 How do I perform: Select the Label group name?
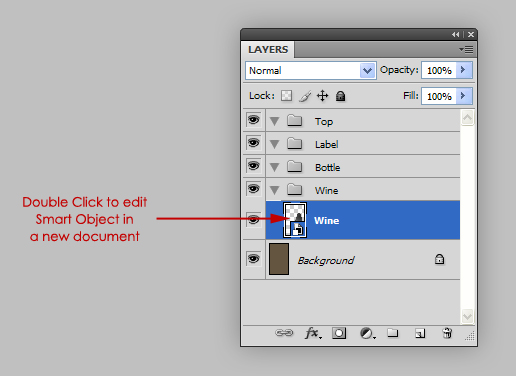pyautogui.click(x=327, y=144)
